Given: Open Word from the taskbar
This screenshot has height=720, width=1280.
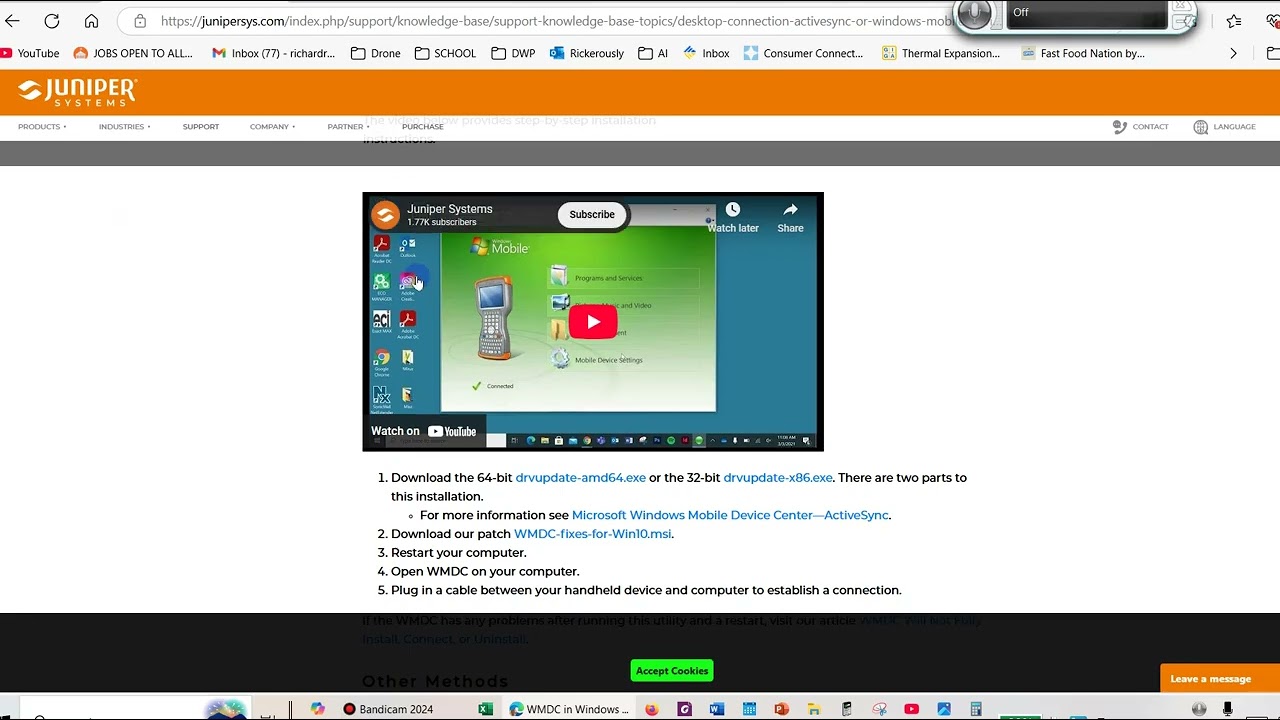Looking at the screenshot, I should click(x=717, y=709).
